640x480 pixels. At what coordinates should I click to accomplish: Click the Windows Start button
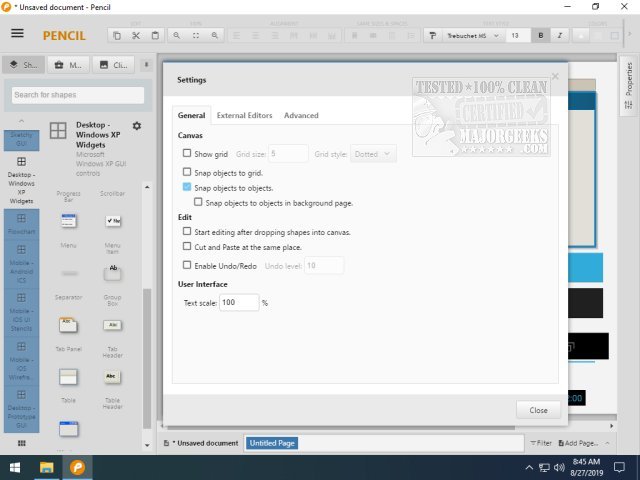click(15, 467)
